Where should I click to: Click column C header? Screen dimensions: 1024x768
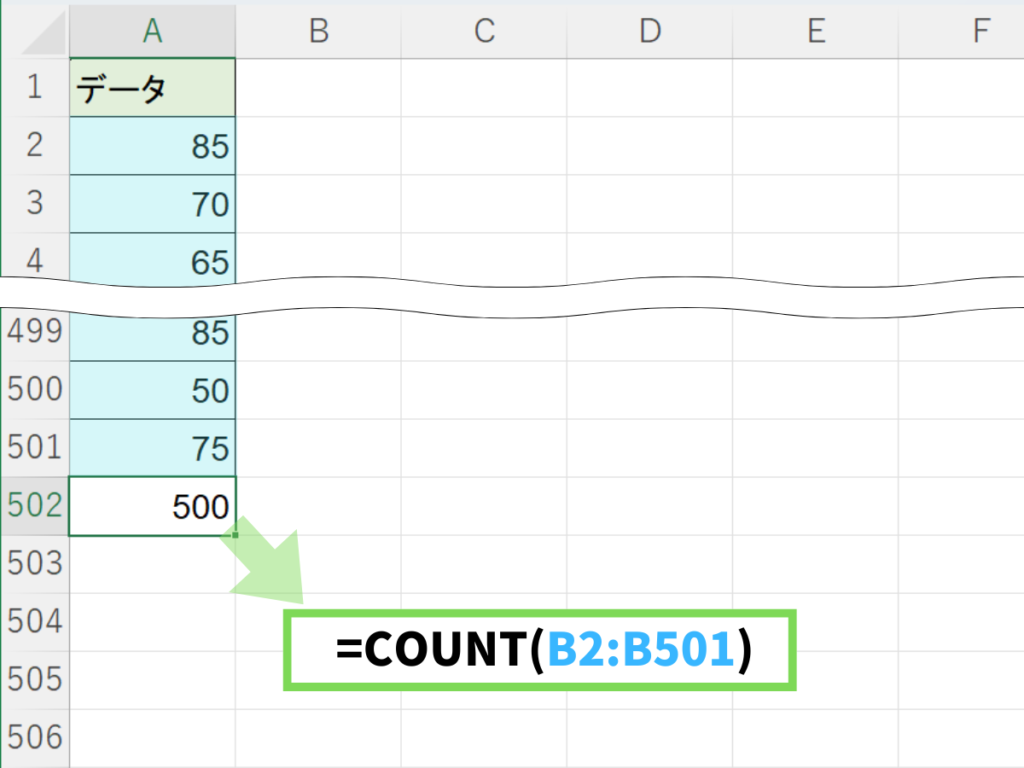click(x=484, y=32)
